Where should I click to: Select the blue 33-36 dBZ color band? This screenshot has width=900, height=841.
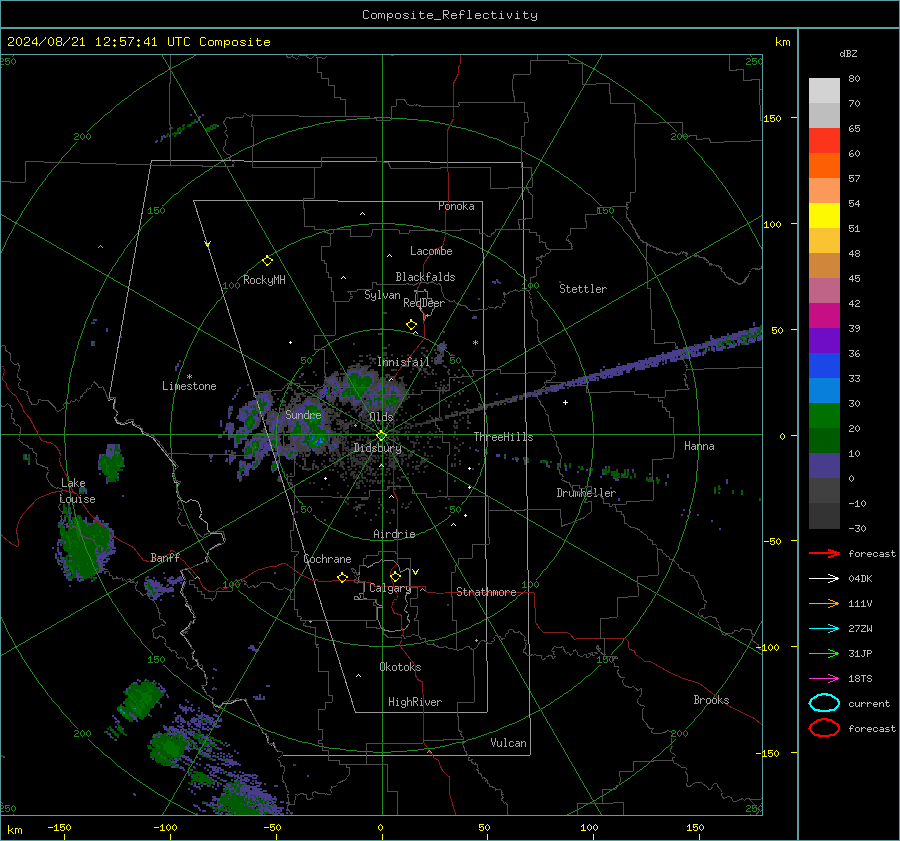click(x=824, y=365)
